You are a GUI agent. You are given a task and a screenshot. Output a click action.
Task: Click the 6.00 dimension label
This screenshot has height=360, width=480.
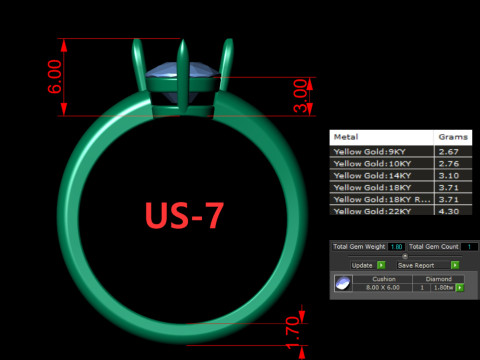[x=55, y=77]
